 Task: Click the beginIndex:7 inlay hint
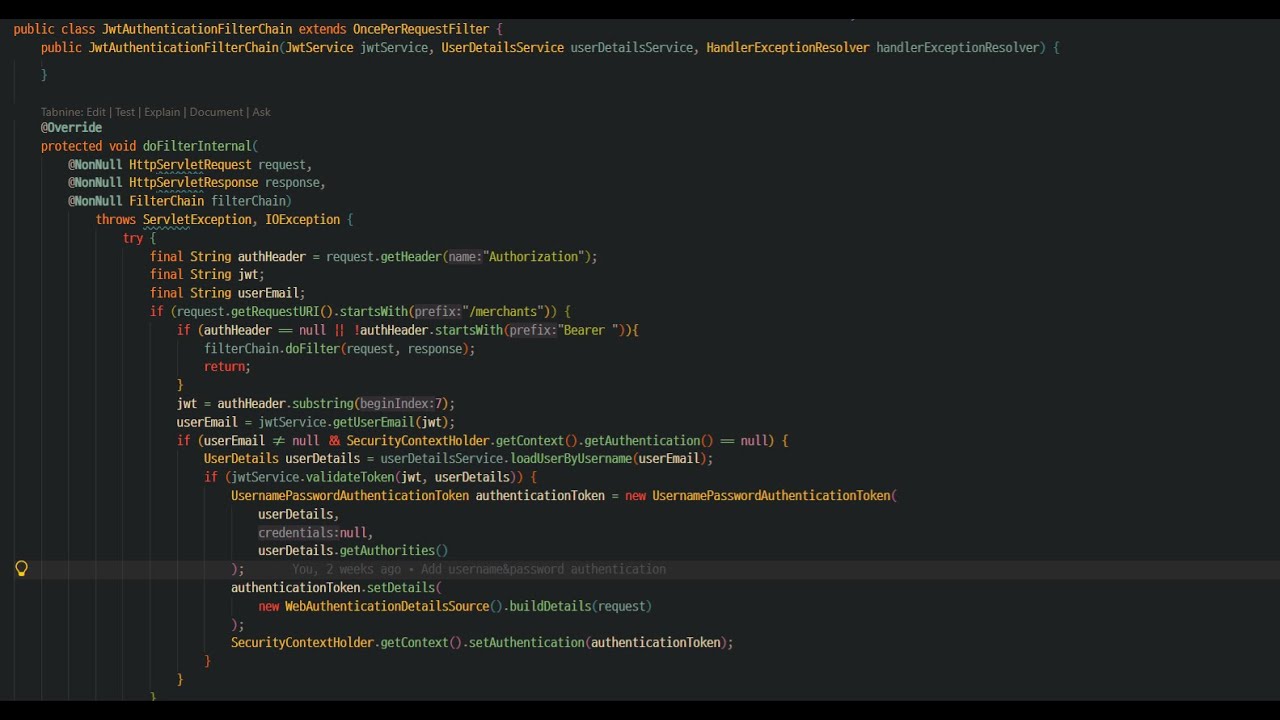pyautogui.click(x=401, y=404)
